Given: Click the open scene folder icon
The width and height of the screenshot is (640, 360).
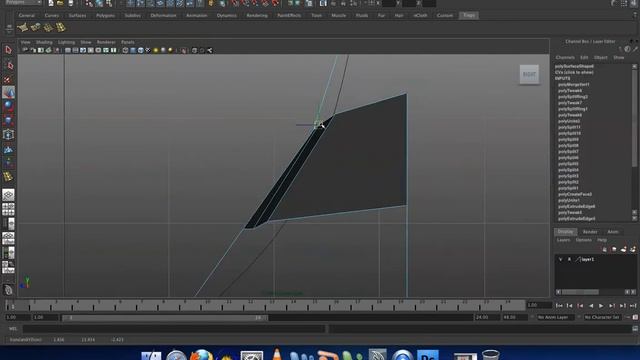Looking at the screenshot, I should pos(60,3).
